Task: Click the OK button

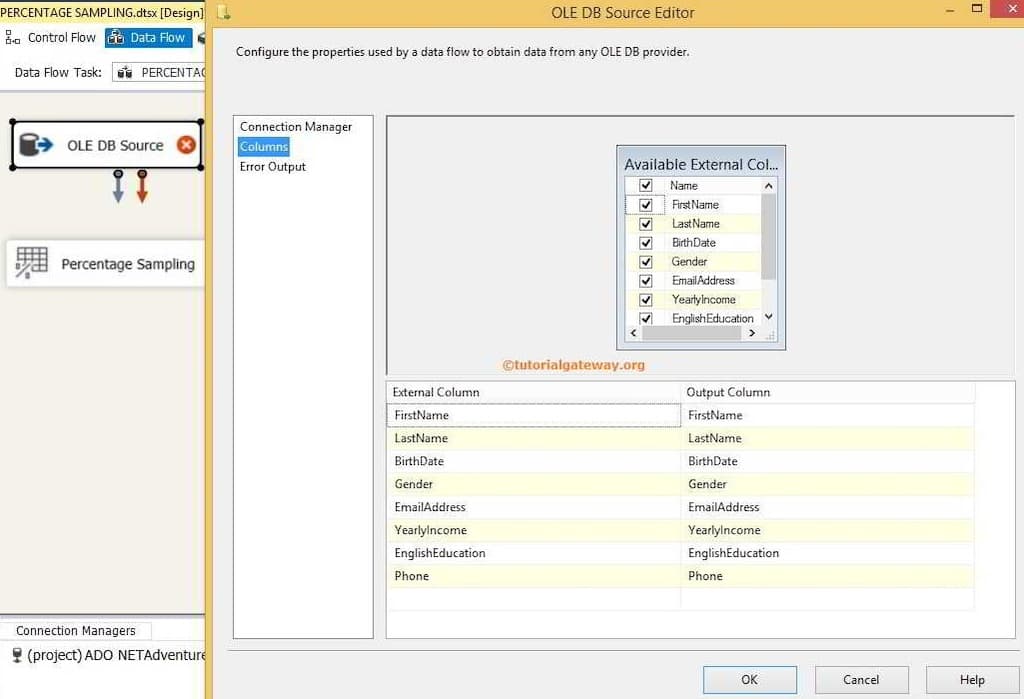Action: (750, 680)
